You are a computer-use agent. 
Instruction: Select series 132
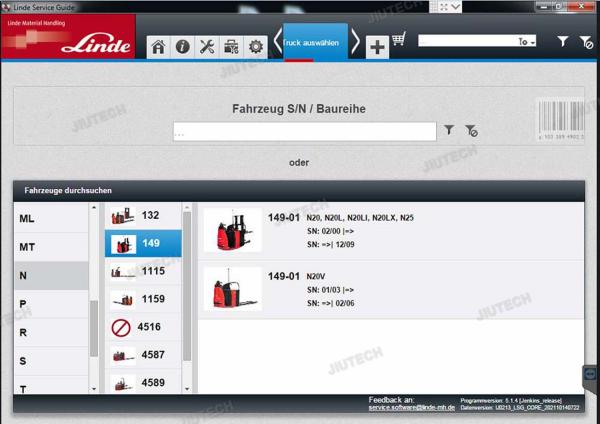[143, 215]
